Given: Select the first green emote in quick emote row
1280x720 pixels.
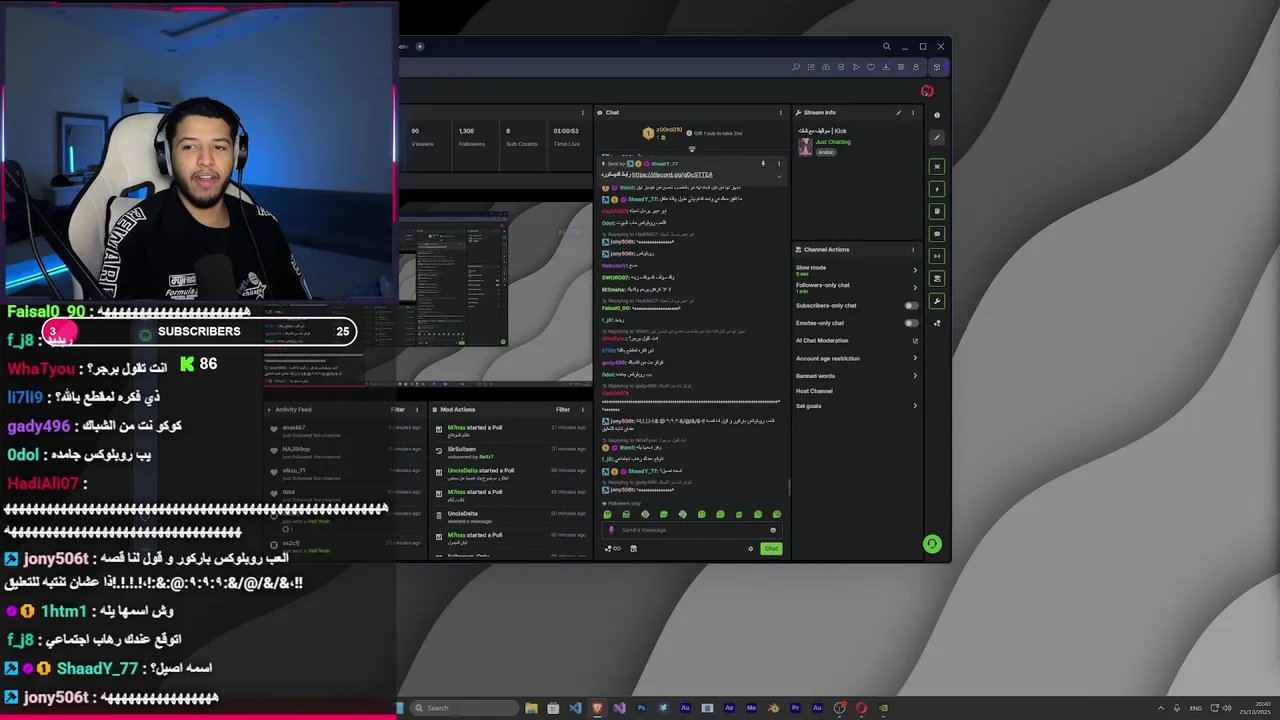Looking at the screenshot, I should tap(607, 514).
